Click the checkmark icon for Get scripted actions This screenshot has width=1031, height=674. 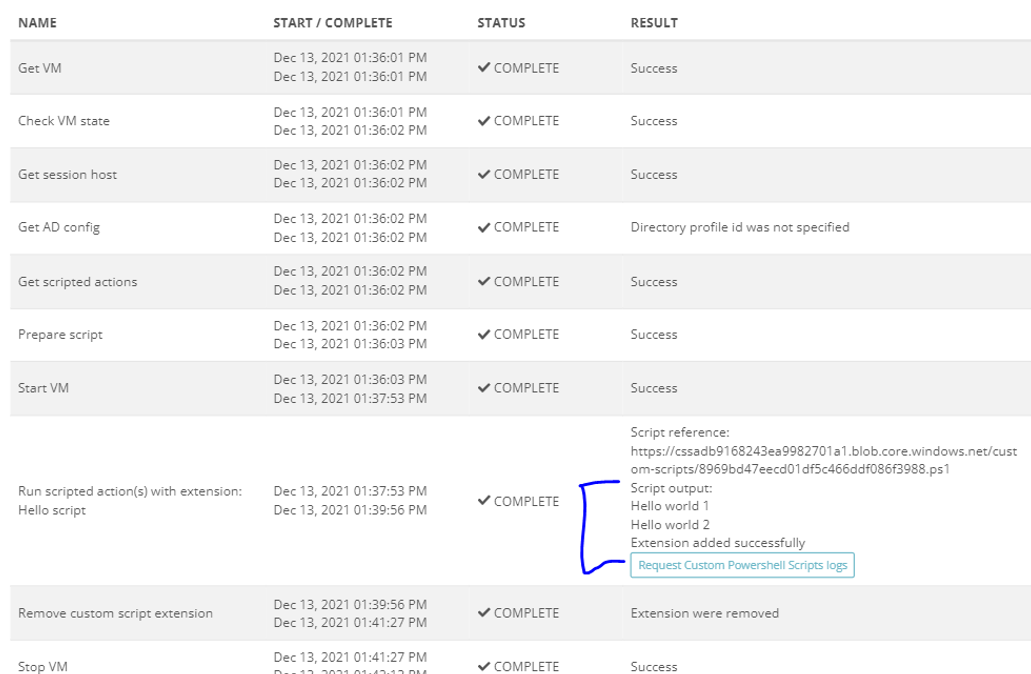[483, 281]
